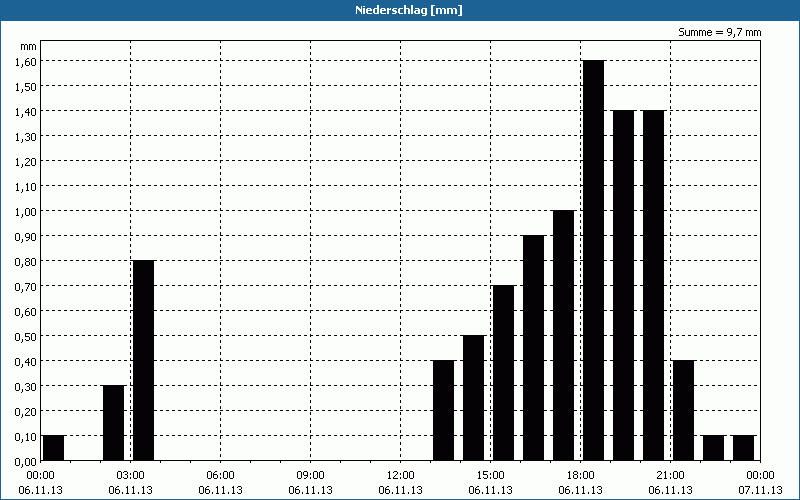Select the 0,70 mm bar at 15:00
This screenshot has height=500, width=800.
tap(504, 373)
